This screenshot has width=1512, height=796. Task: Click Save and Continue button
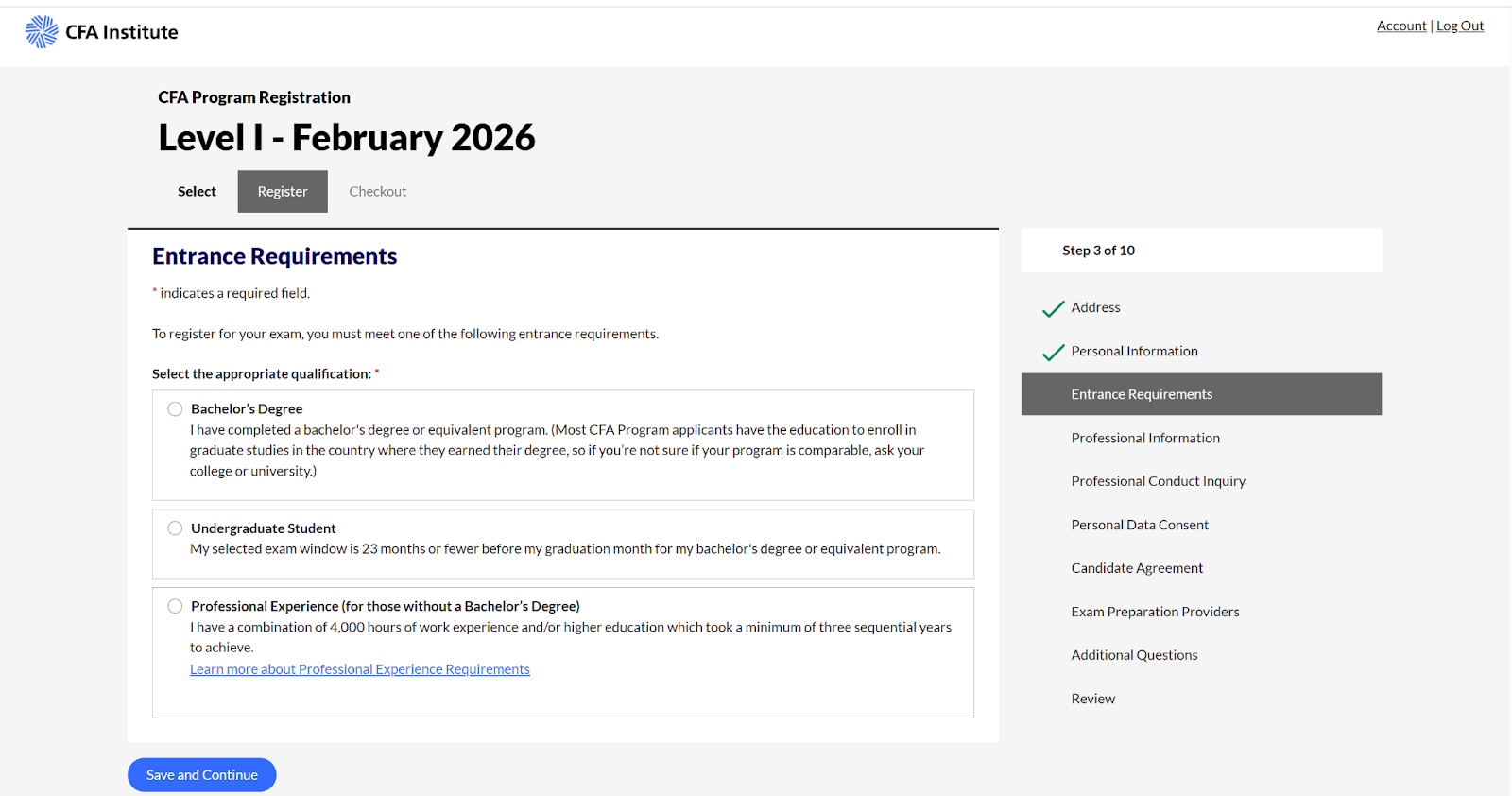click(x=202, y=775)
